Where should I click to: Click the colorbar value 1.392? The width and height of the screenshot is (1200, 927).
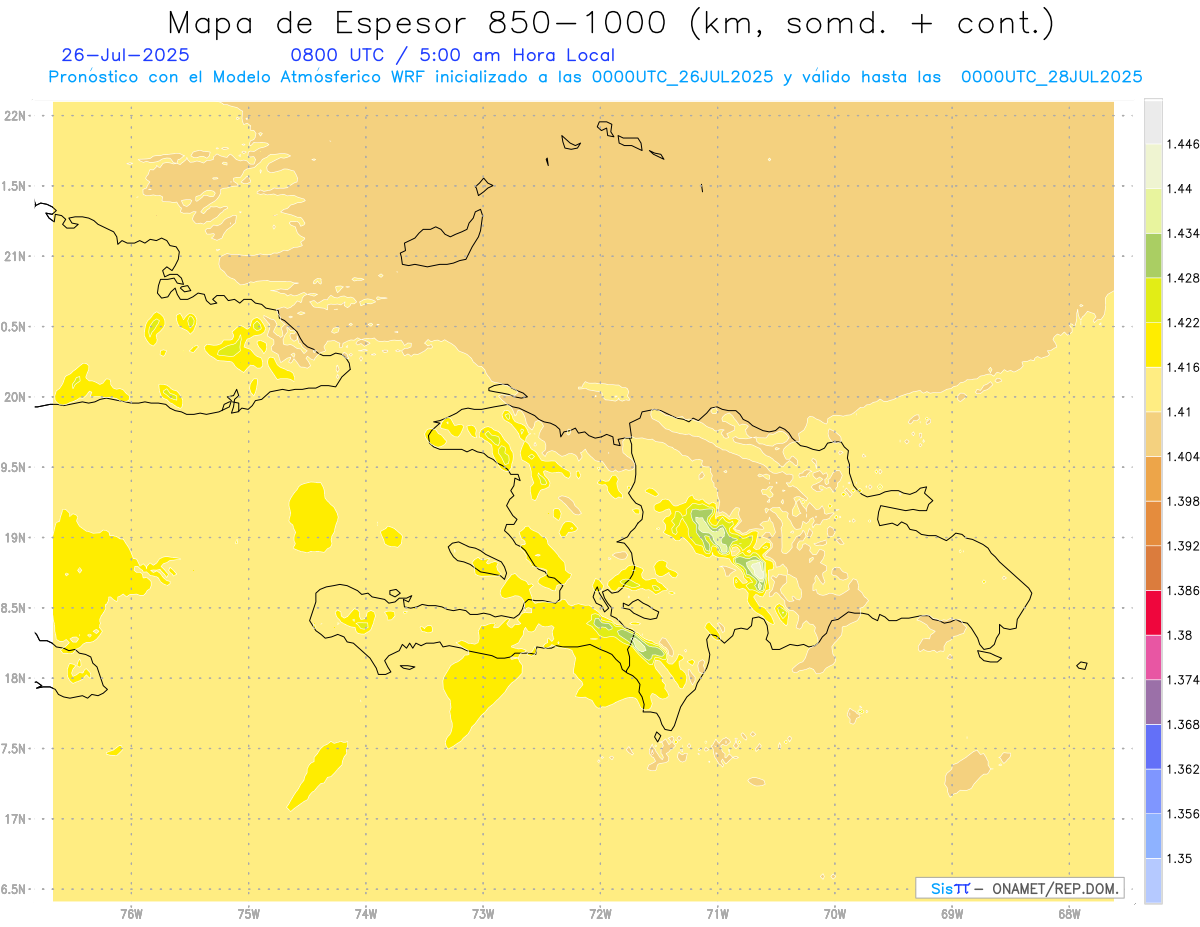pos(1183,546)
